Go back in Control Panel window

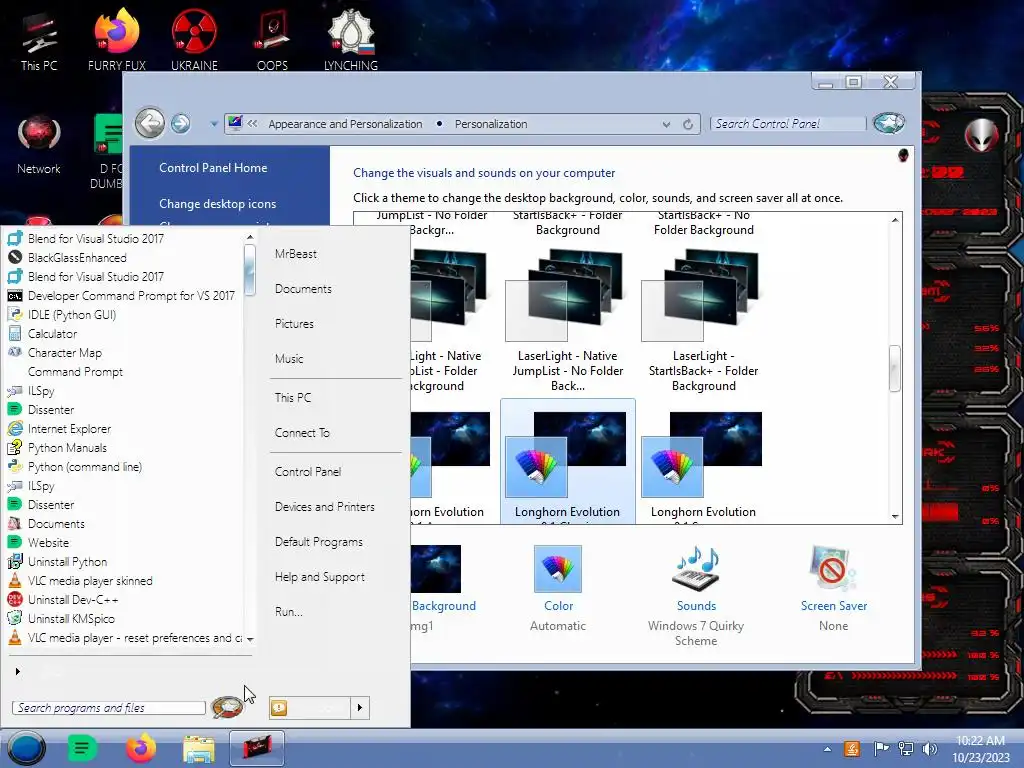(x=150, y=123)
